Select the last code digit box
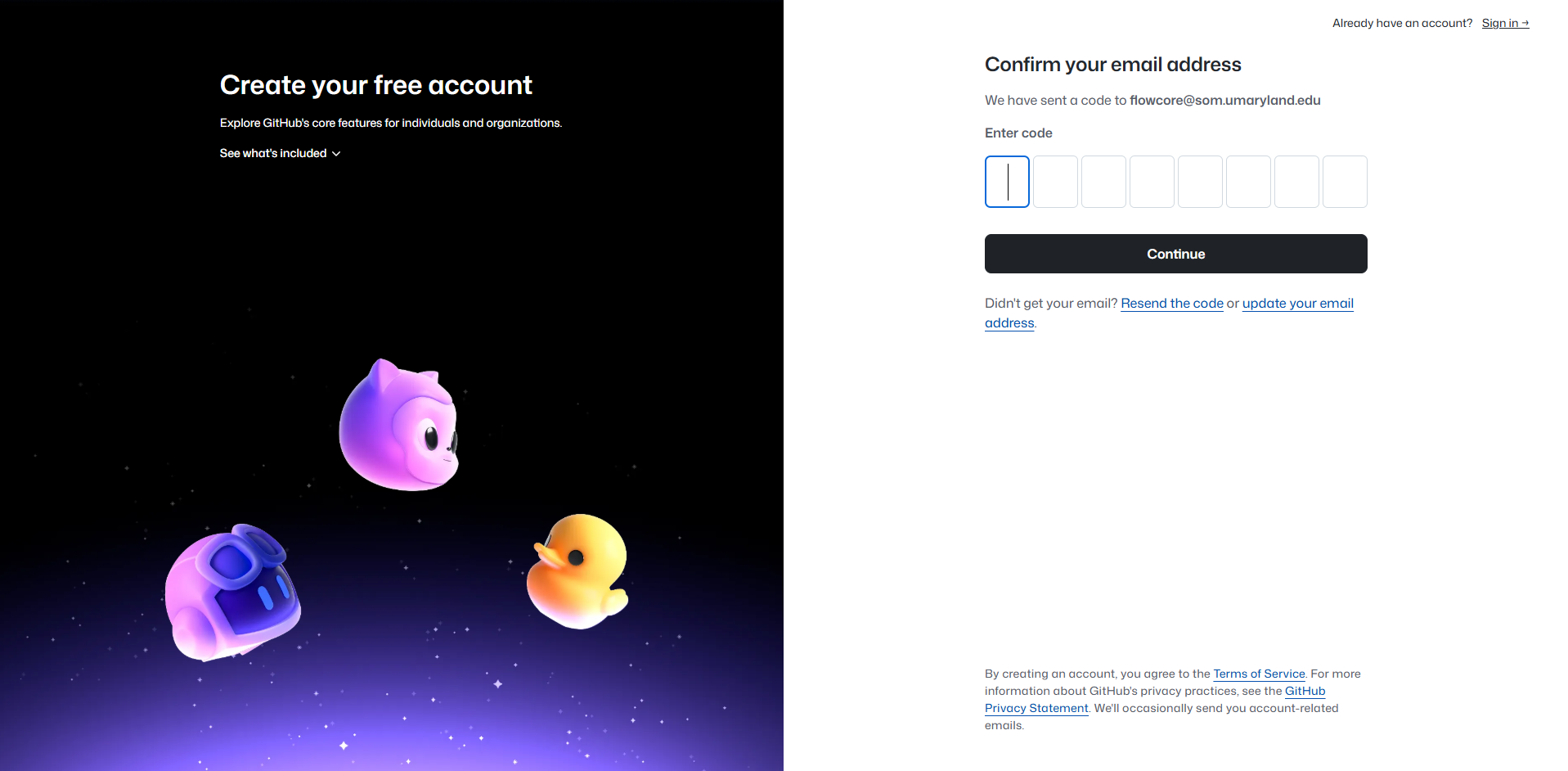This screenshot has height=771, width=1568. (1345, 182)
